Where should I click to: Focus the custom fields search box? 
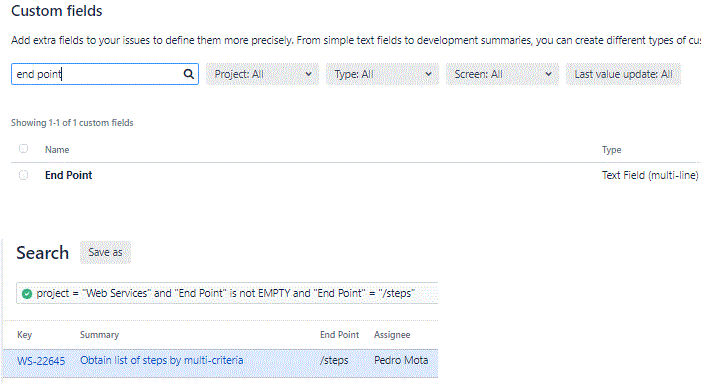[105, 74]
